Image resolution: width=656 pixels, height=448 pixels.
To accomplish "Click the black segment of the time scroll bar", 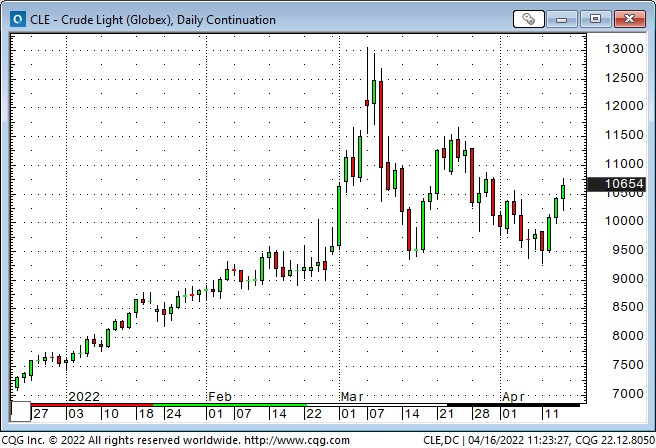I will (513, 405).
